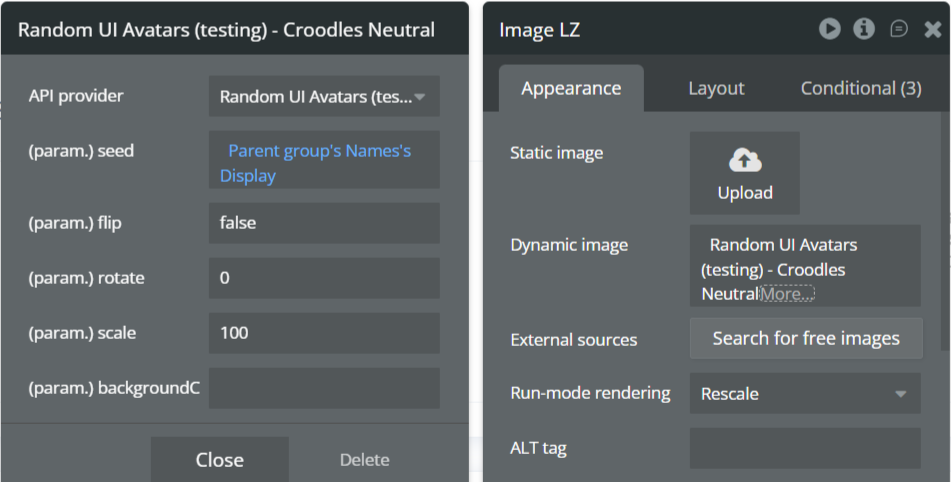
Task: Select the rotate parameter field
Action: [324, 278]
